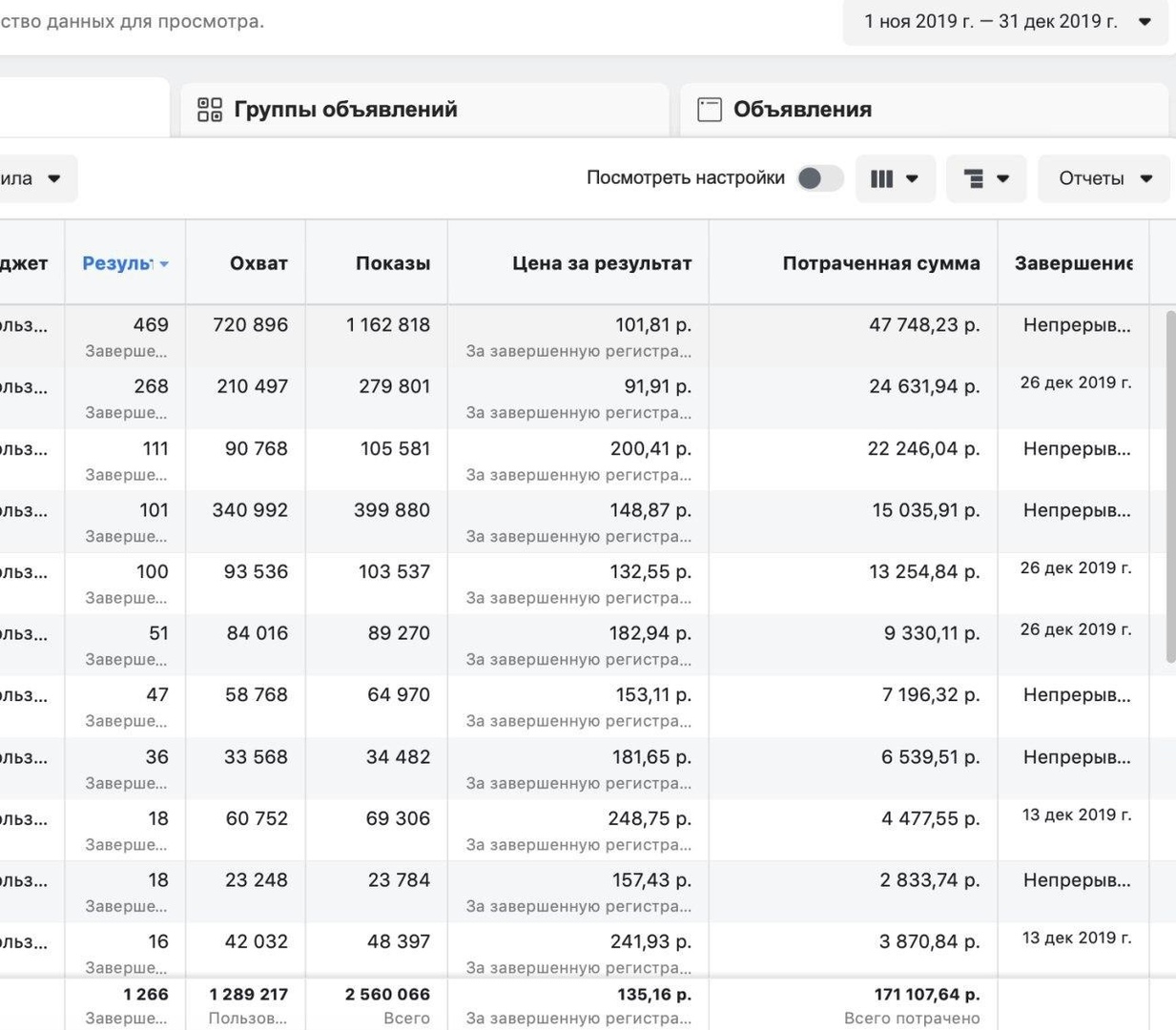Viewport: 1176px width, 1030px height.
Task: Select the results cell showing 100
Action: click(153, 571)
